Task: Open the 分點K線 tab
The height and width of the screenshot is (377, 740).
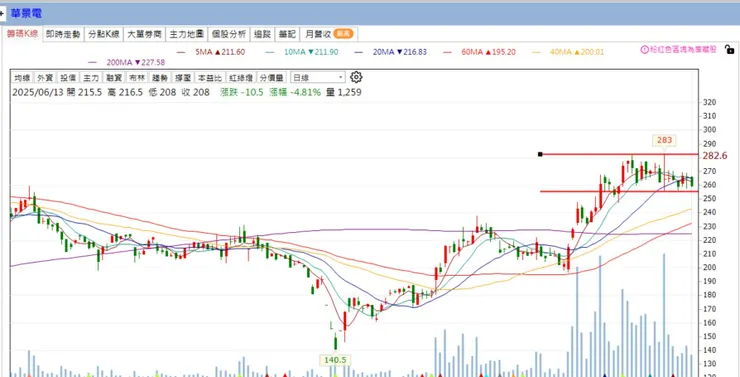Action: coord(104,34)
